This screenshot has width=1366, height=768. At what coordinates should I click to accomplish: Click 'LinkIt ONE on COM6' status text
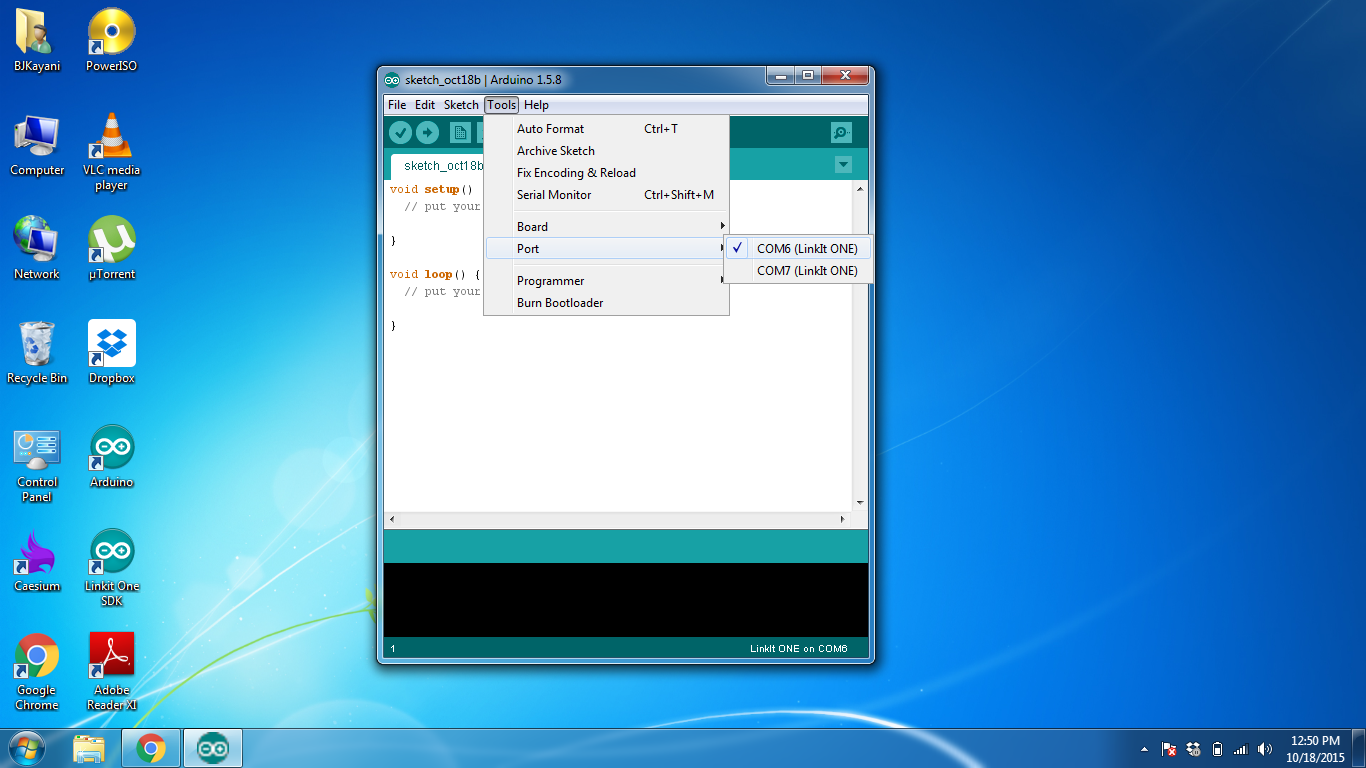pyautogui.click(x=798, y=649)
